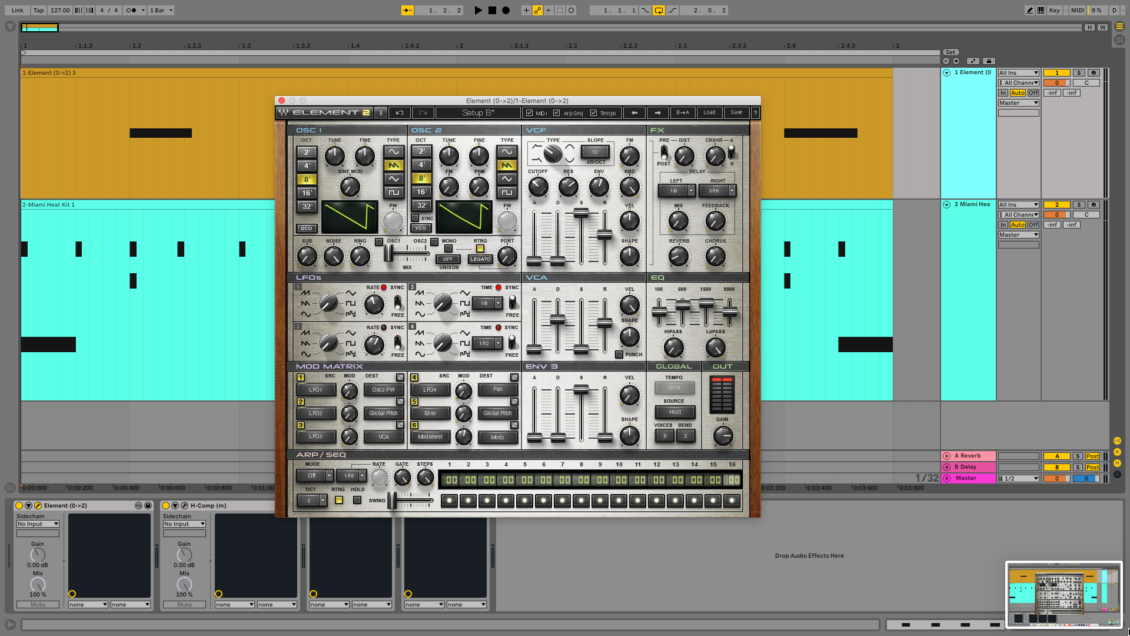Open track 1 All Ins input dropdown
This screenshot has width=1130, height=636.
point(1018,73)
